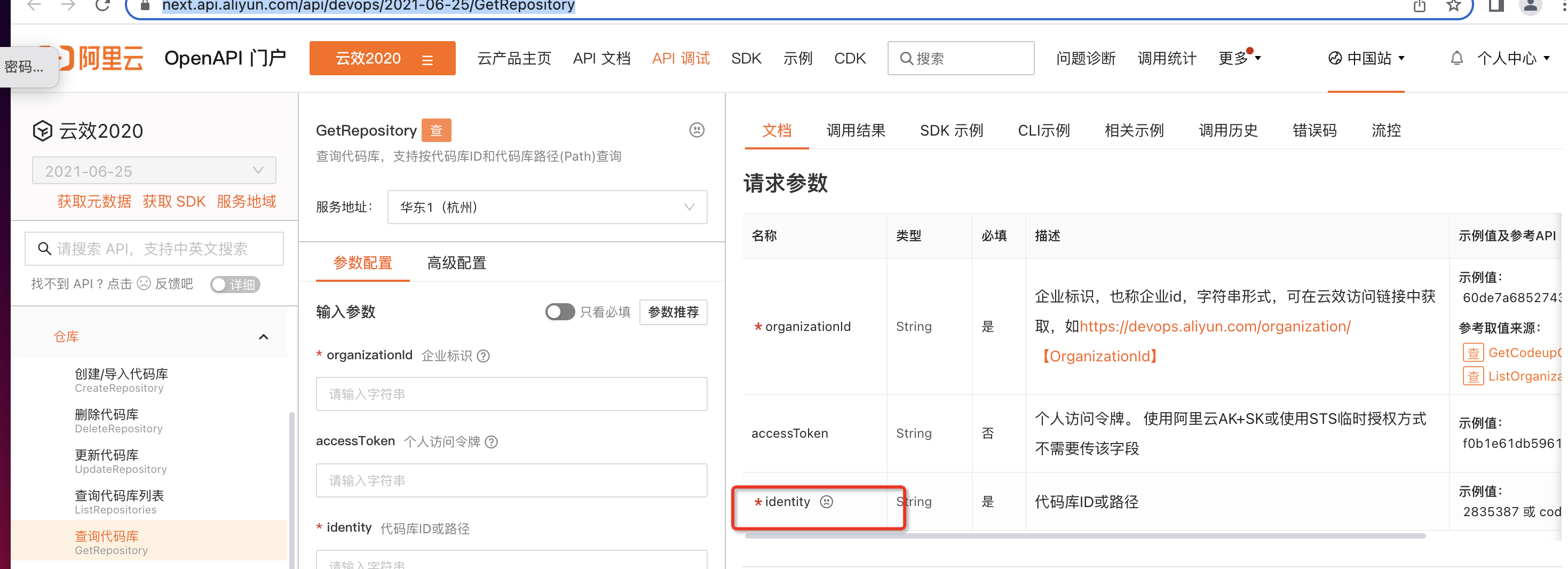This screenshot has width=1568, height=569.
Task: Click the 查 badge next to ListOrganiza reference
Action: [x=1473, y=377]
